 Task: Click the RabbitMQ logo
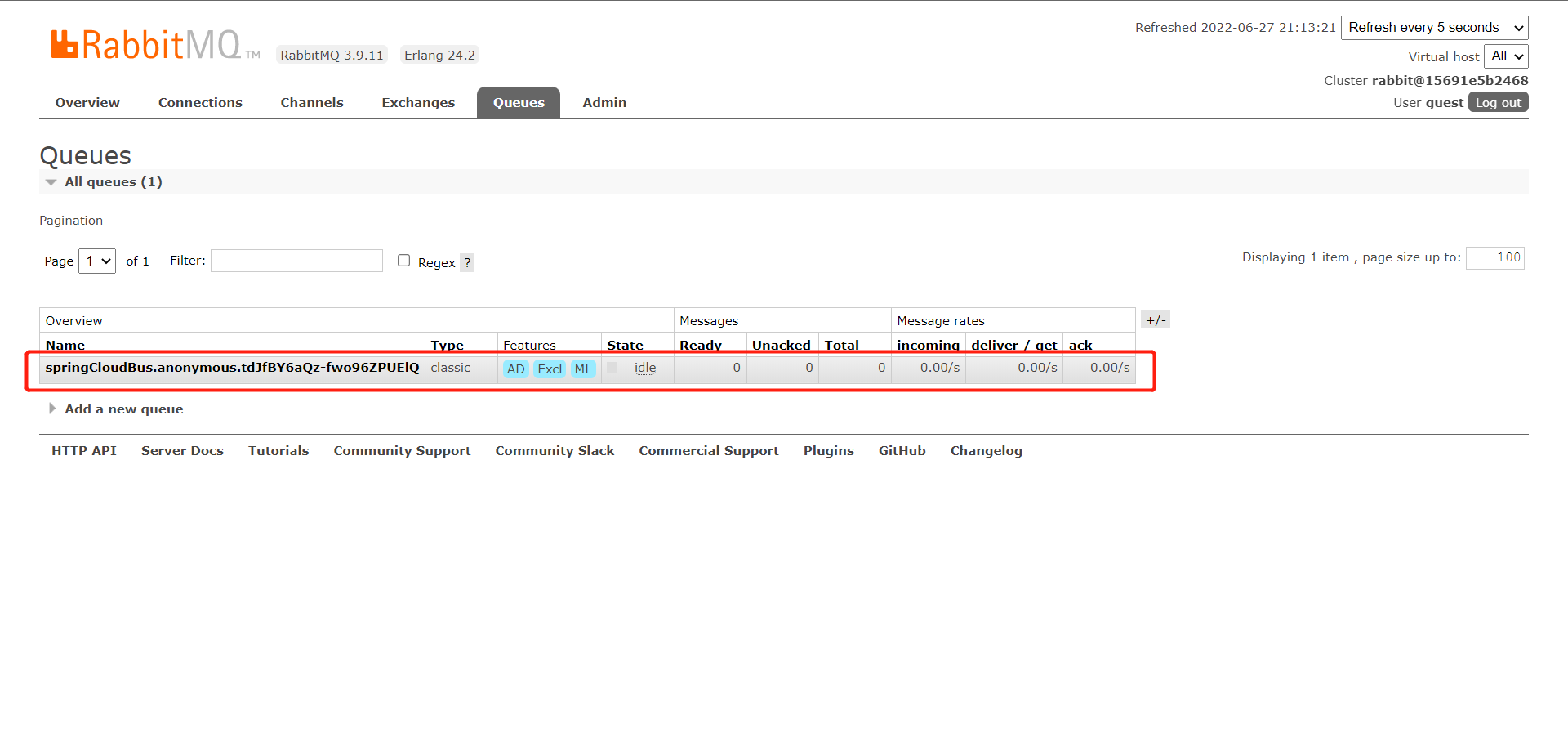[x=147, y=45]
